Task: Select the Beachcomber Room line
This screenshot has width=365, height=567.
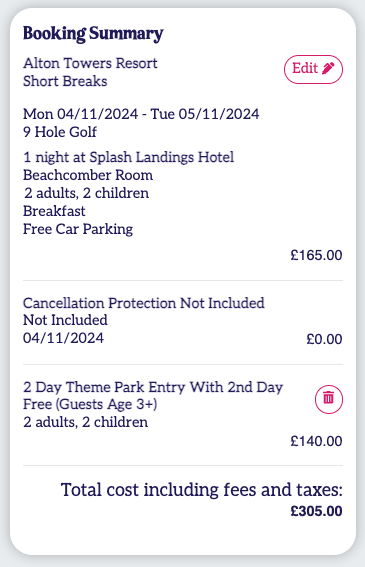Action: pos(88,175)
